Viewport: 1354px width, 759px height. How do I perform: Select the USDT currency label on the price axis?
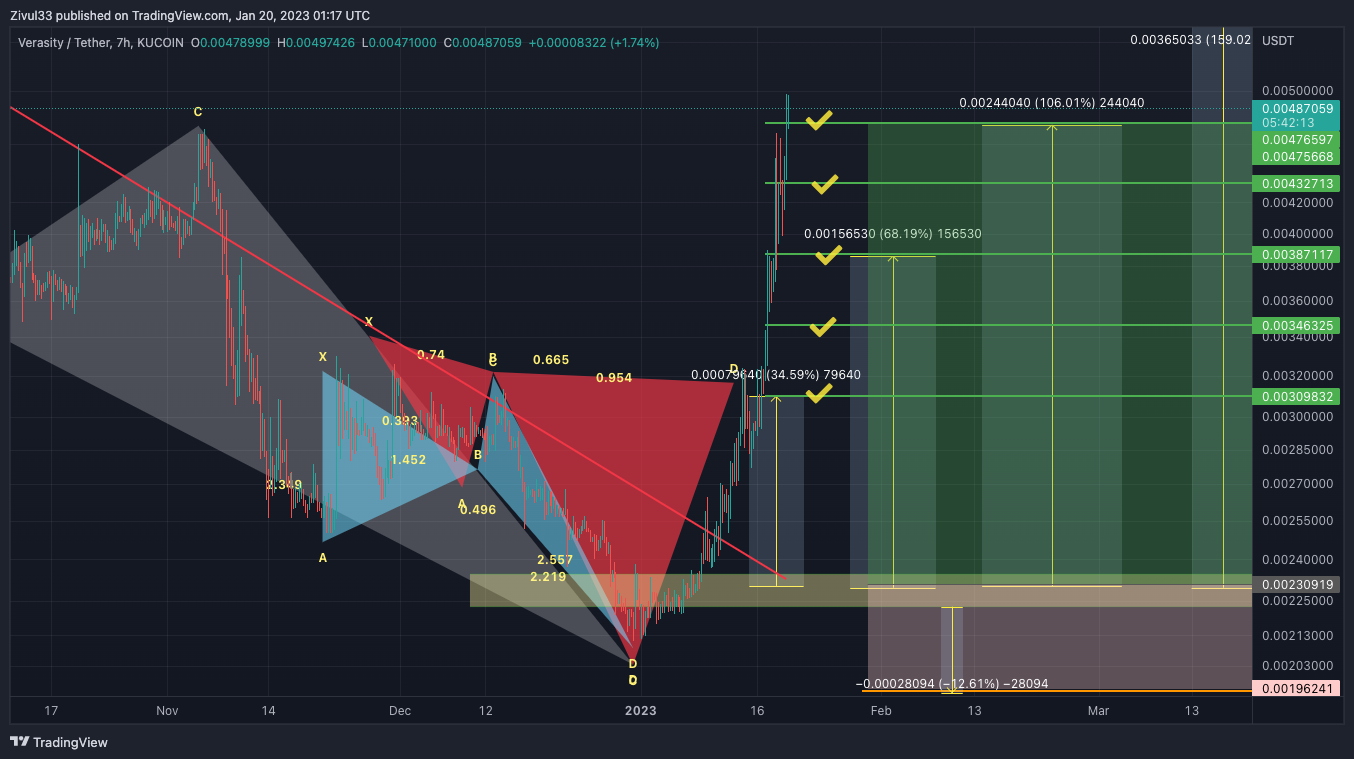point(1278,41)
